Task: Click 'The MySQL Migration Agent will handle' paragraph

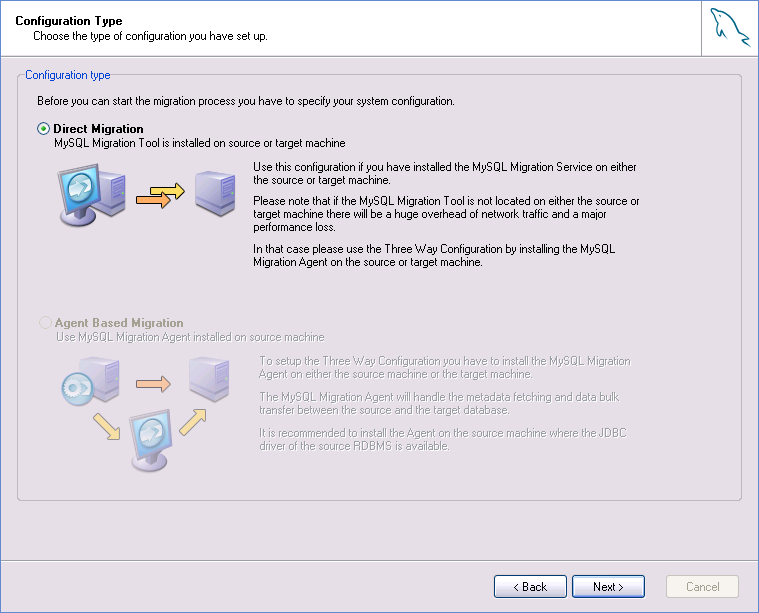Action: pyautogui.click(x=439, y=403)
